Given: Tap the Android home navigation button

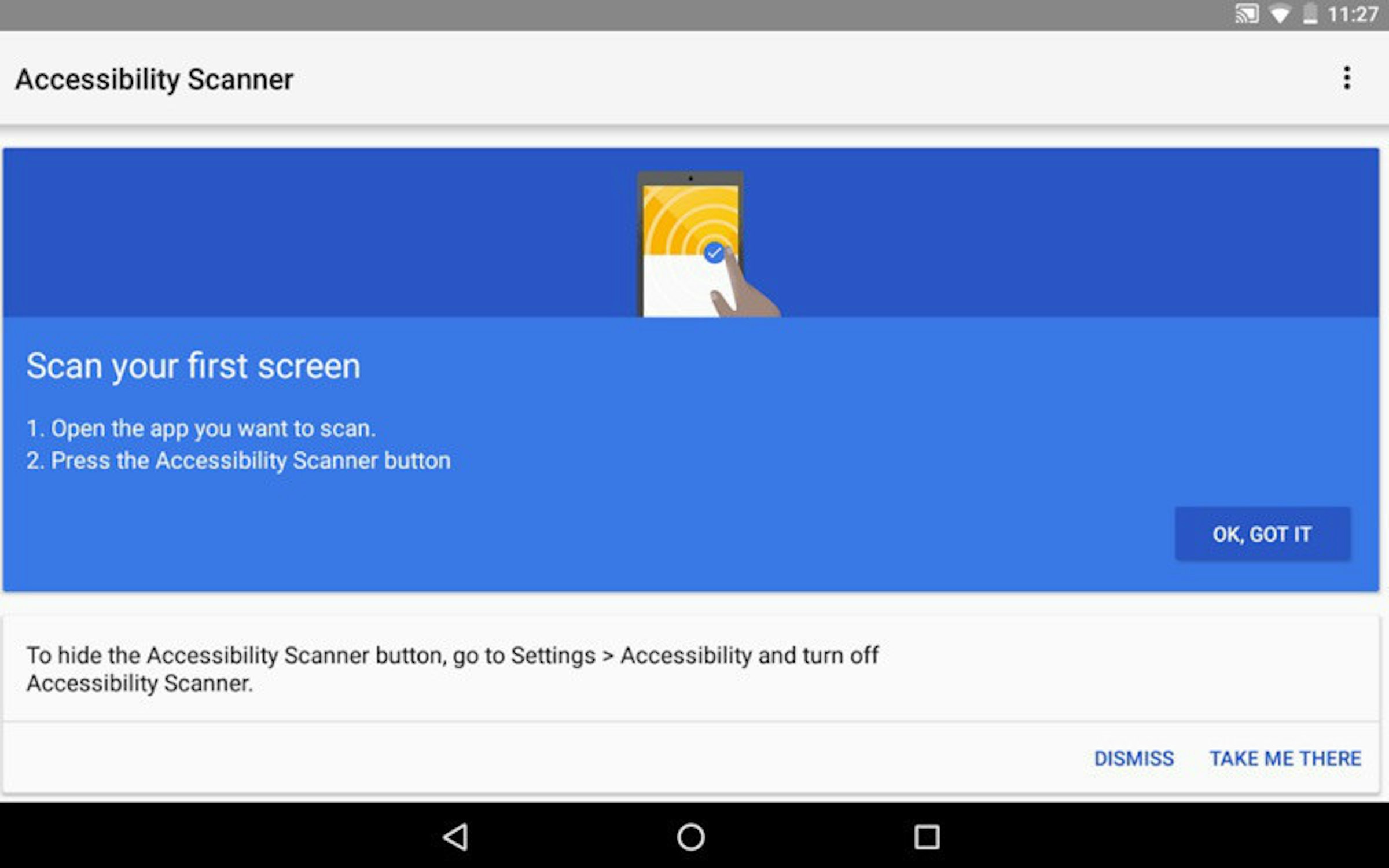Looking at the screenshot, I should coord(691,837).
